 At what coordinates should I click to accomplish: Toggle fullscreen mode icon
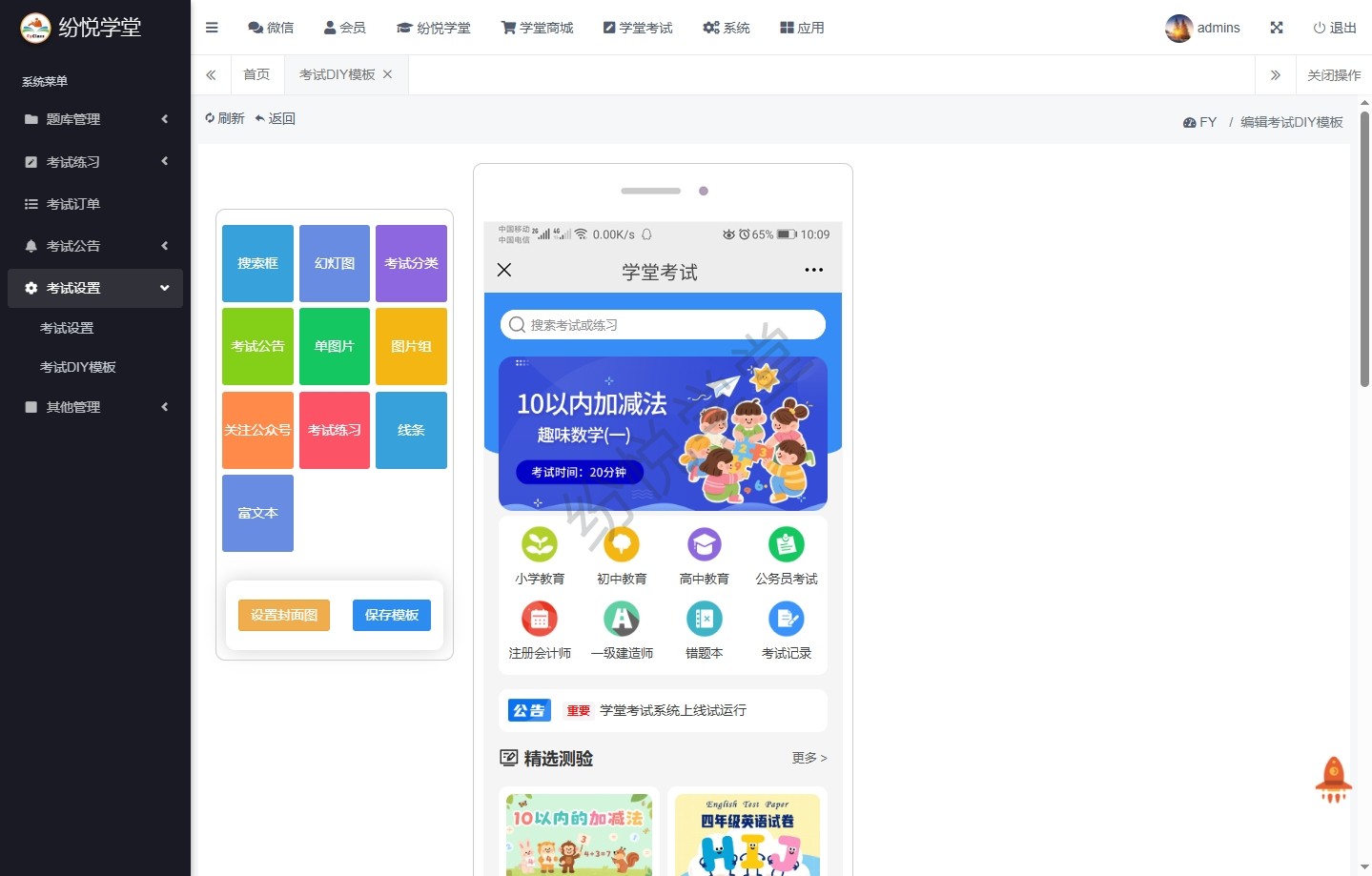(x=1277, y=28)
